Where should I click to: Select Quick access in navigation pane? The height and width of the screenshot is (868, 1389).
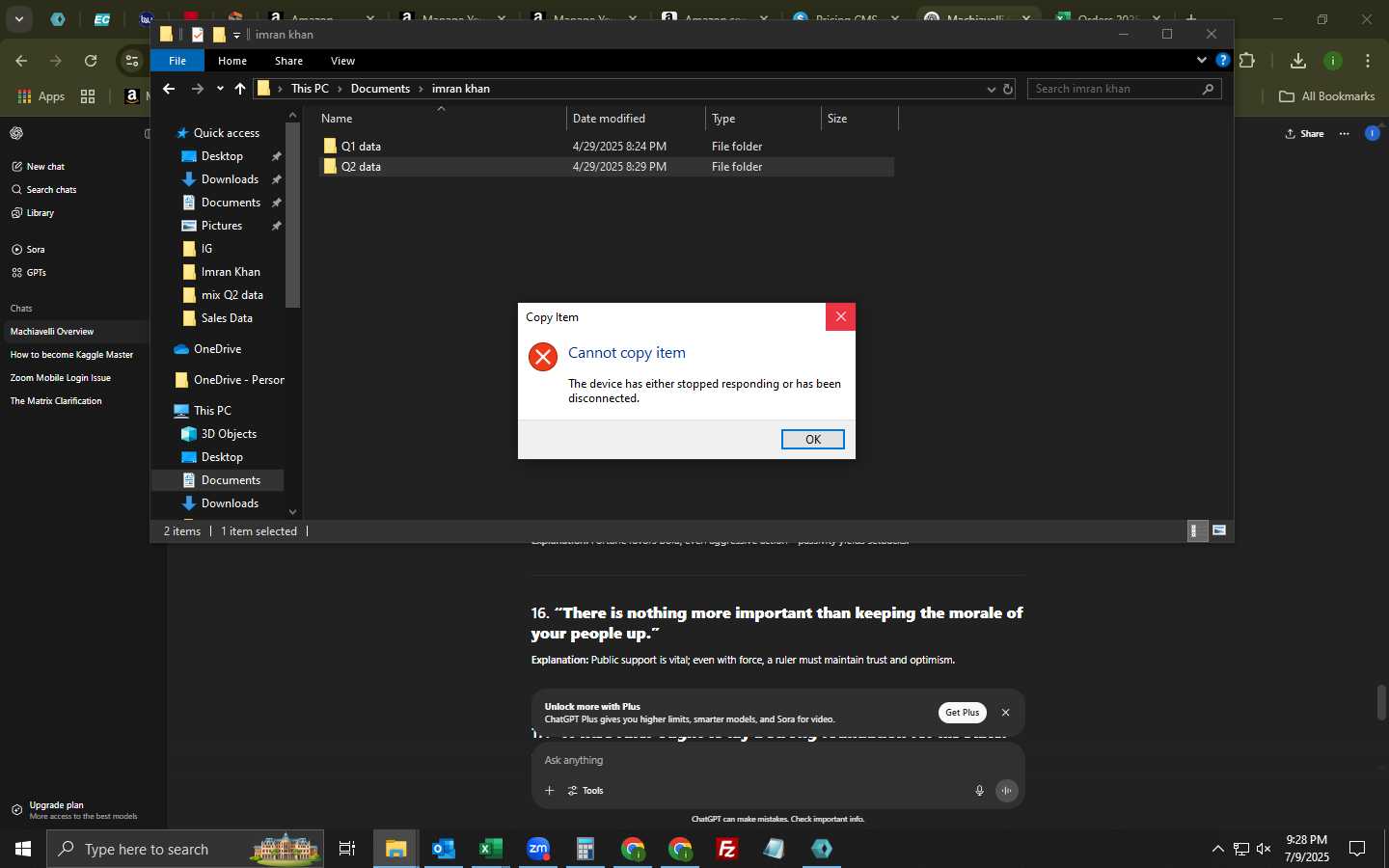(226, 133)
